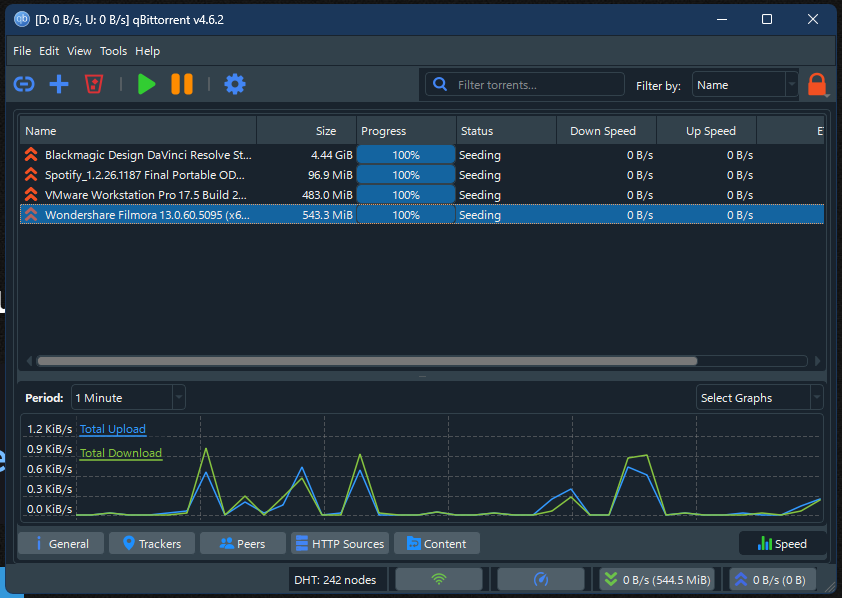Viewport: 842px width, 598px height.
Task: Sort by the Status column header
Action: pyautogui.click(x=506, y=130)
